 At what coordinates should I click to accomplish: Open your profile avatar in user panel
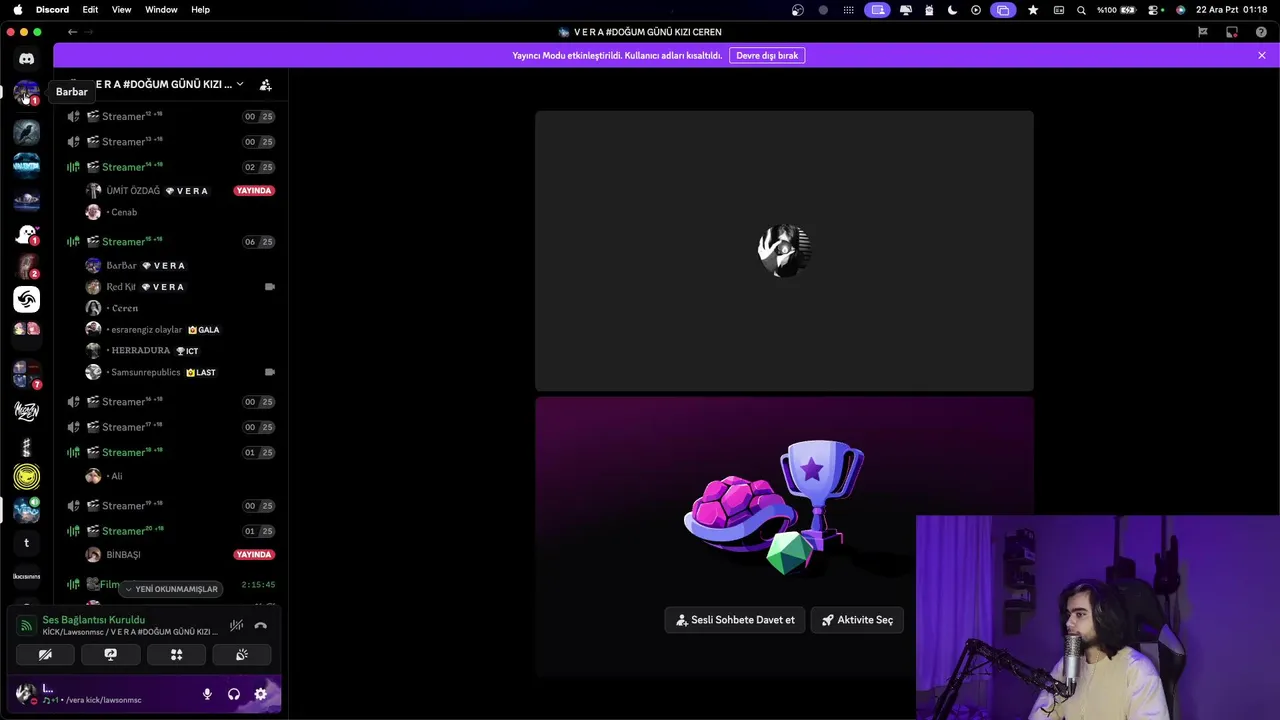click(x=25, y=693)
